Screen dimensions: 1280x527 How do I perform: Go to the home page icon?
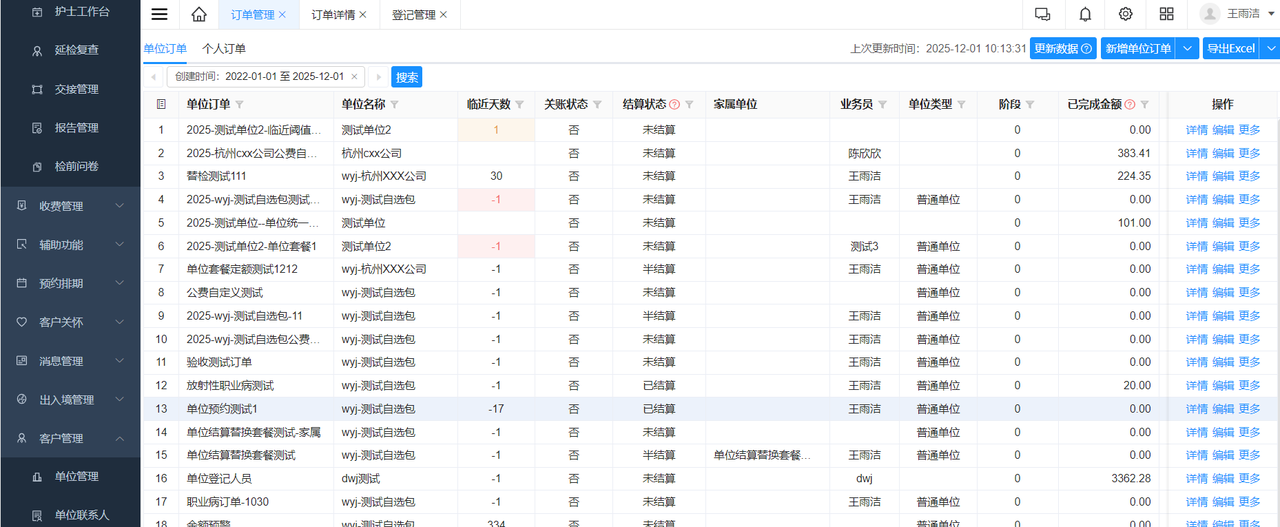(199, 14)
